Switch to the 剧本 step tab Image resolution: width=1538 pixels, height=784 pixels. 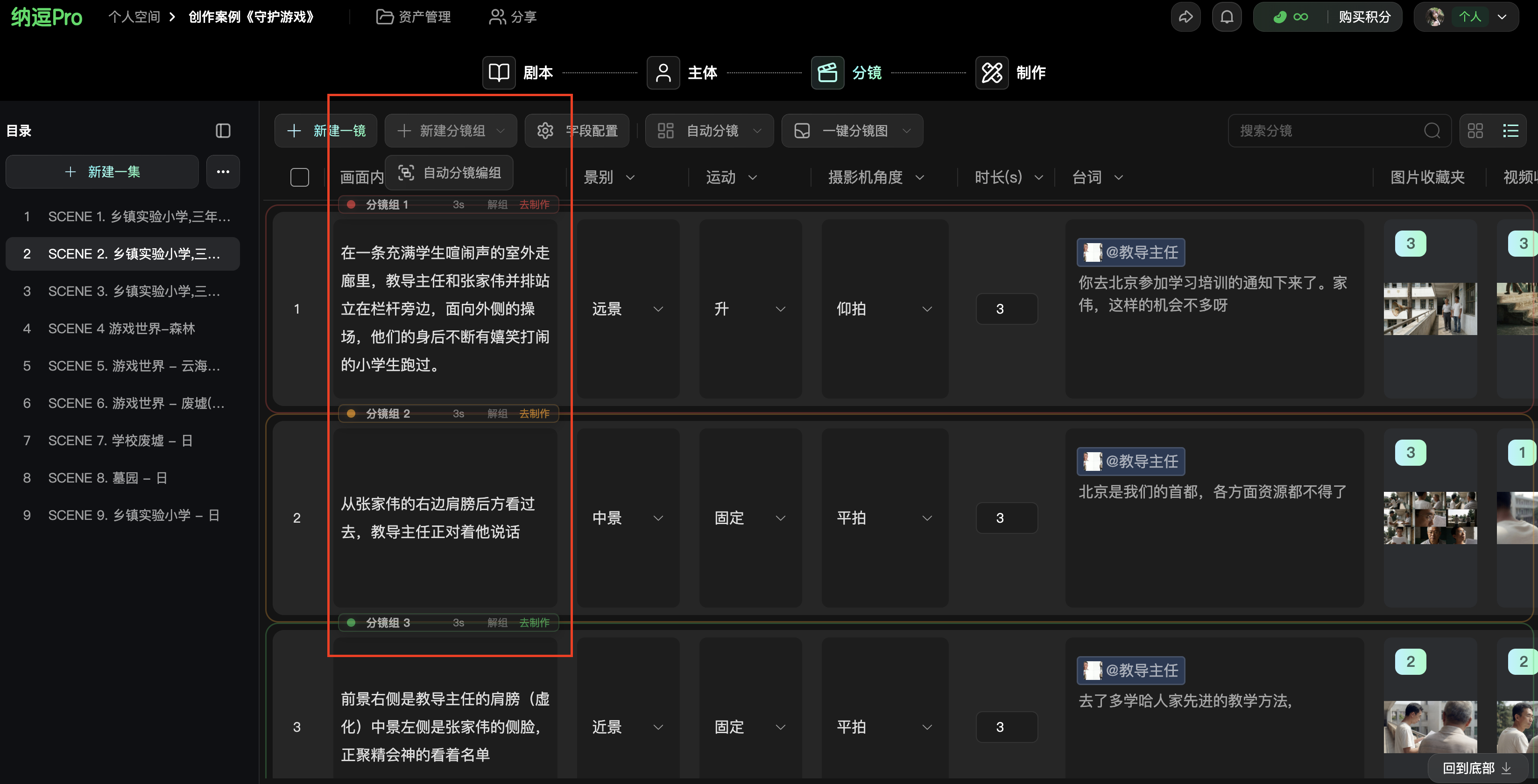518,73
